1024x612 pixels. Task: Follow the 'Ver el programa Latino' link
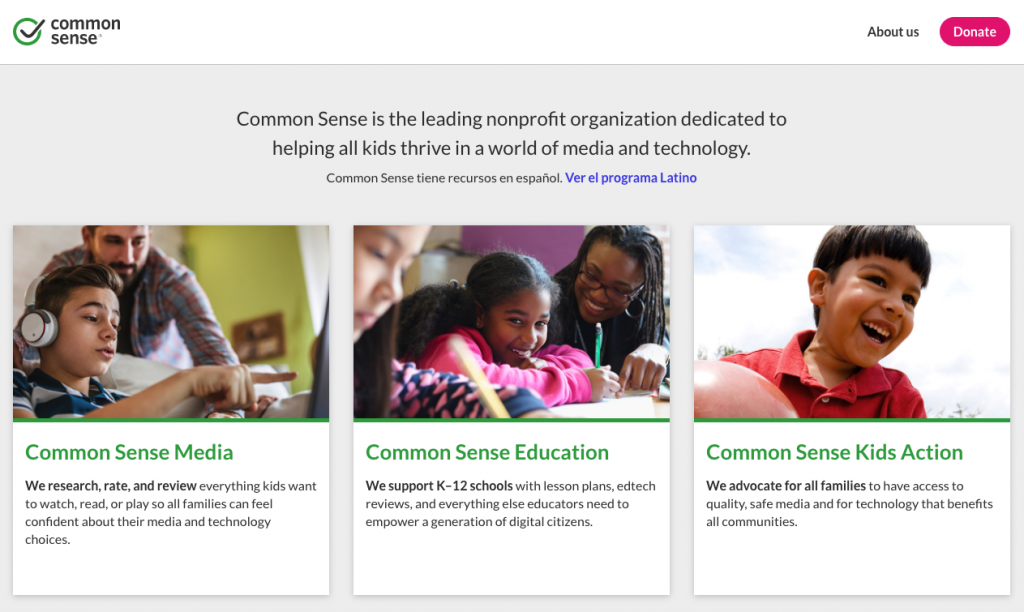pos(630,178)
